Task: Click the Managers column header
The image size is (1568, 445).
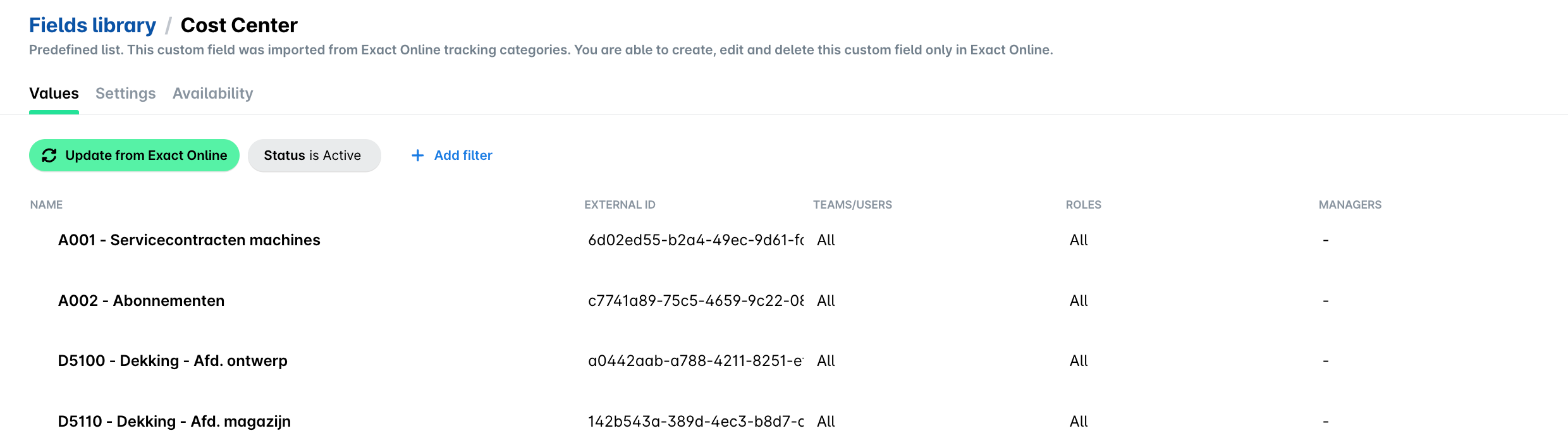Action: [1350, 205]
